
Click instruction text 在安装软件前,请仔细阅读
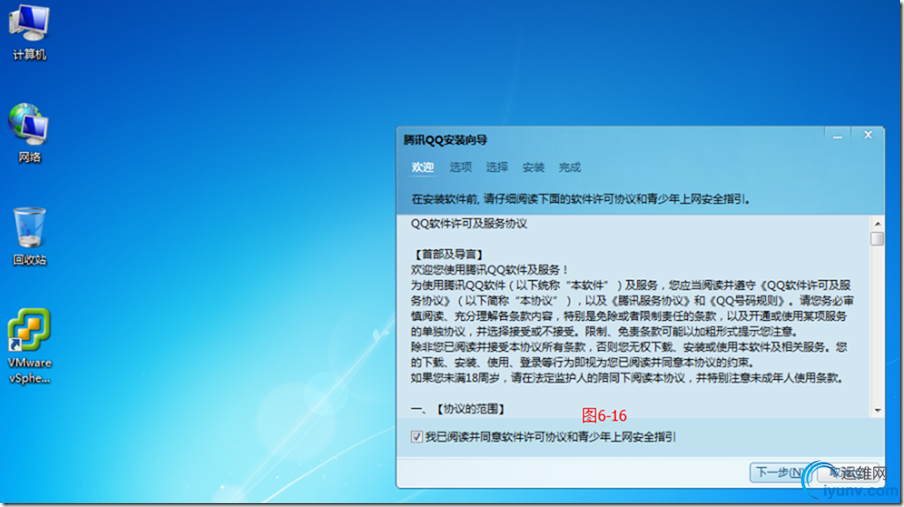tap(581, 199)
